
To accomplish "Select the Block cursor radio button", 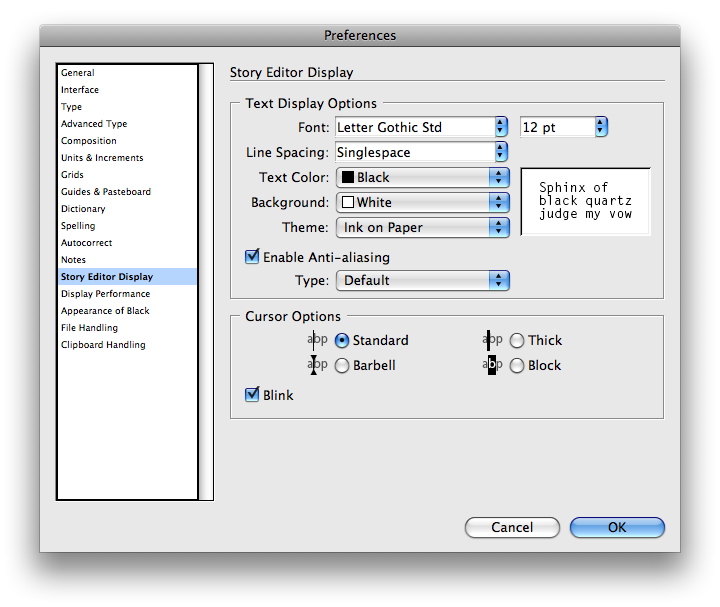I will [x=517, y=365].
